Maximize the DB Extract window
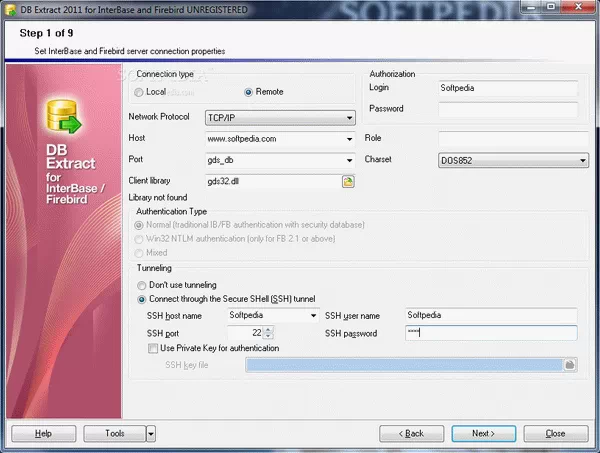 click(x=551, y=7)
